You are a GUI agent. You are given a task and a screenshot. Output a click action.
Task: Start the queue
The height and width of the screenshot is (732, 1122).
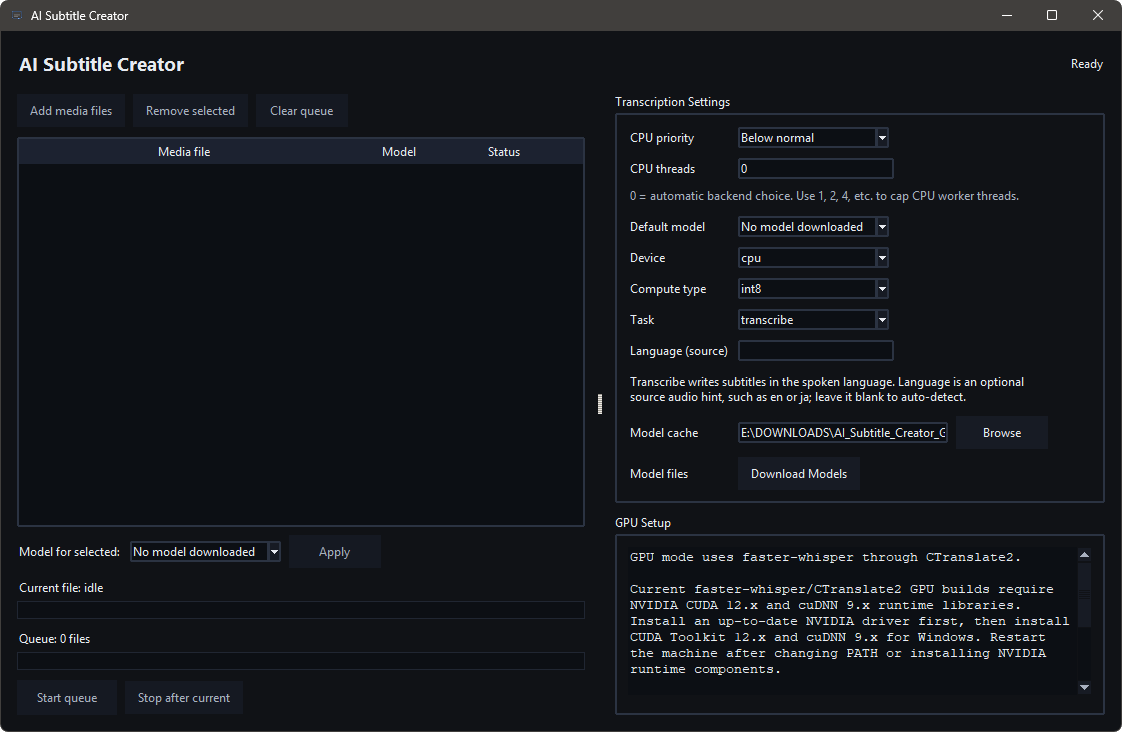click(67, 698)
